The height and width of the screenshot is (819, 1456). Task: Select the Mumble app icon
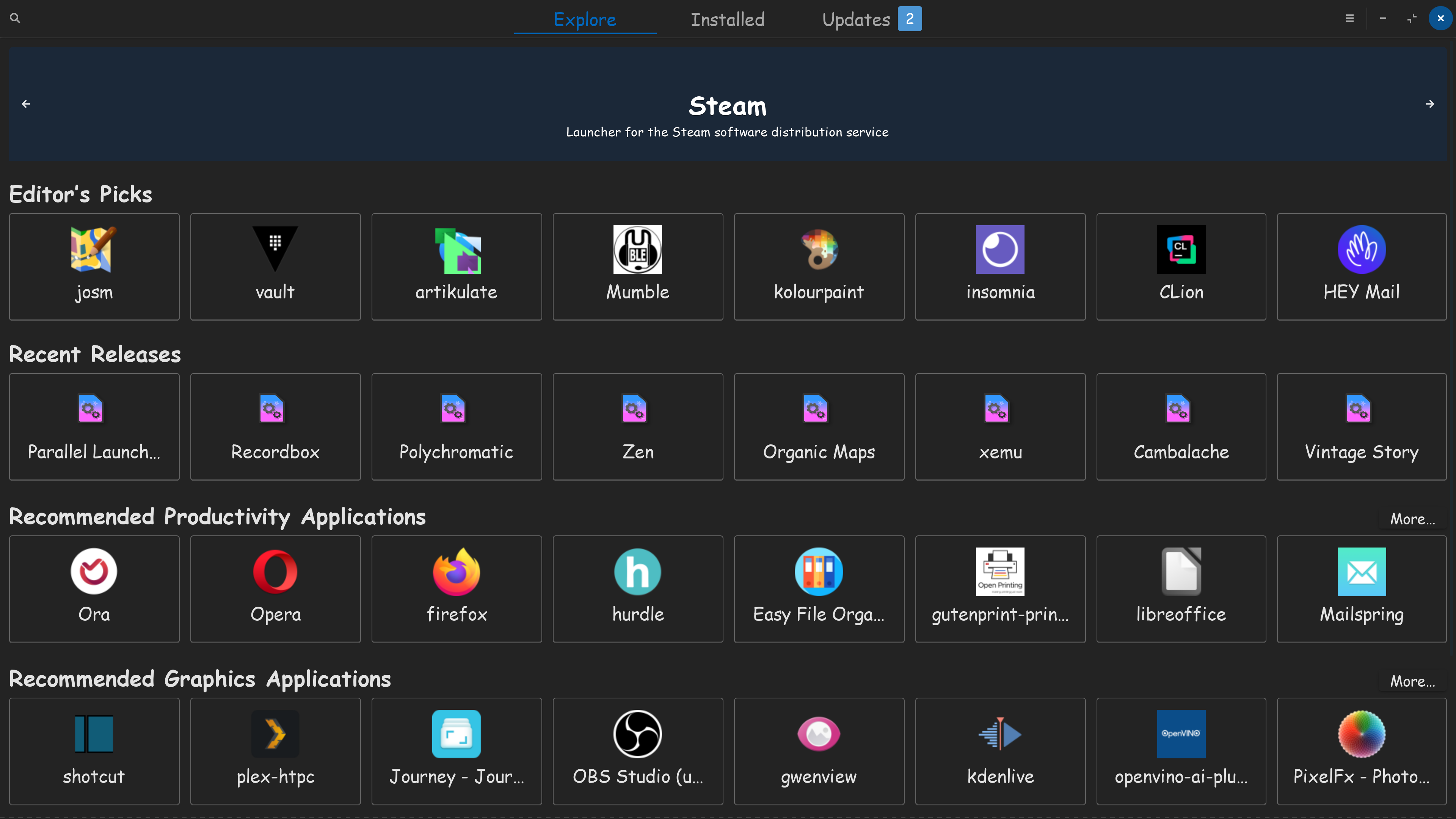coord(637,250)
